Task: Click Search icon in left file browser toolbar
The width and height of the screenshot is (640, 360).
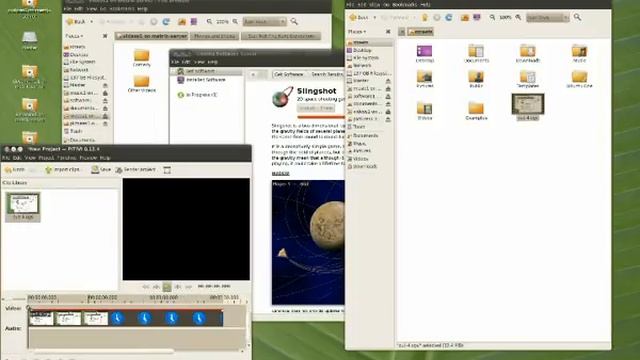Action: pos(294,22)
